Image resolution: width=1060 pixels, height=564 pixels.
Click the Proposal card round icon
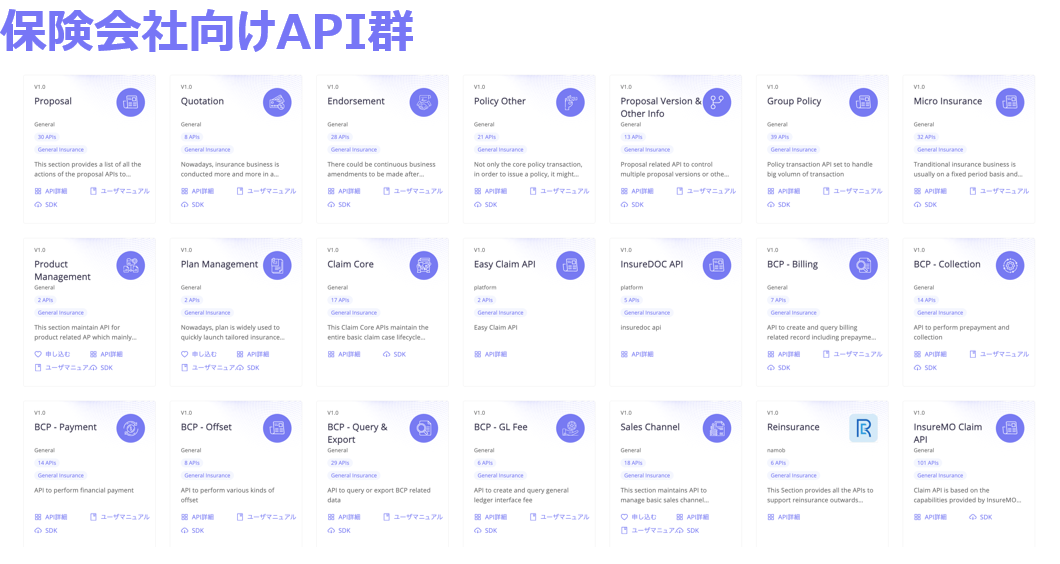130,102
